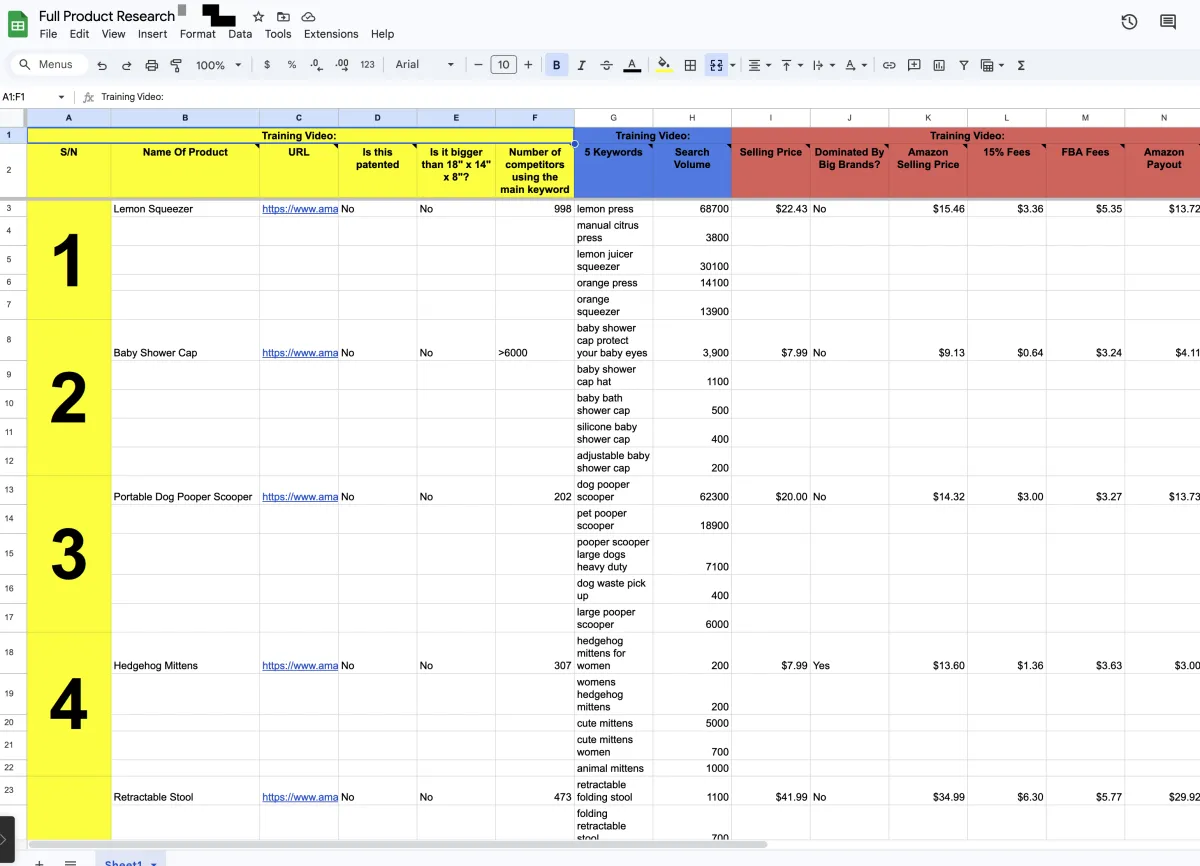Open the horizontal align dropdown

[x=760, y=65]
